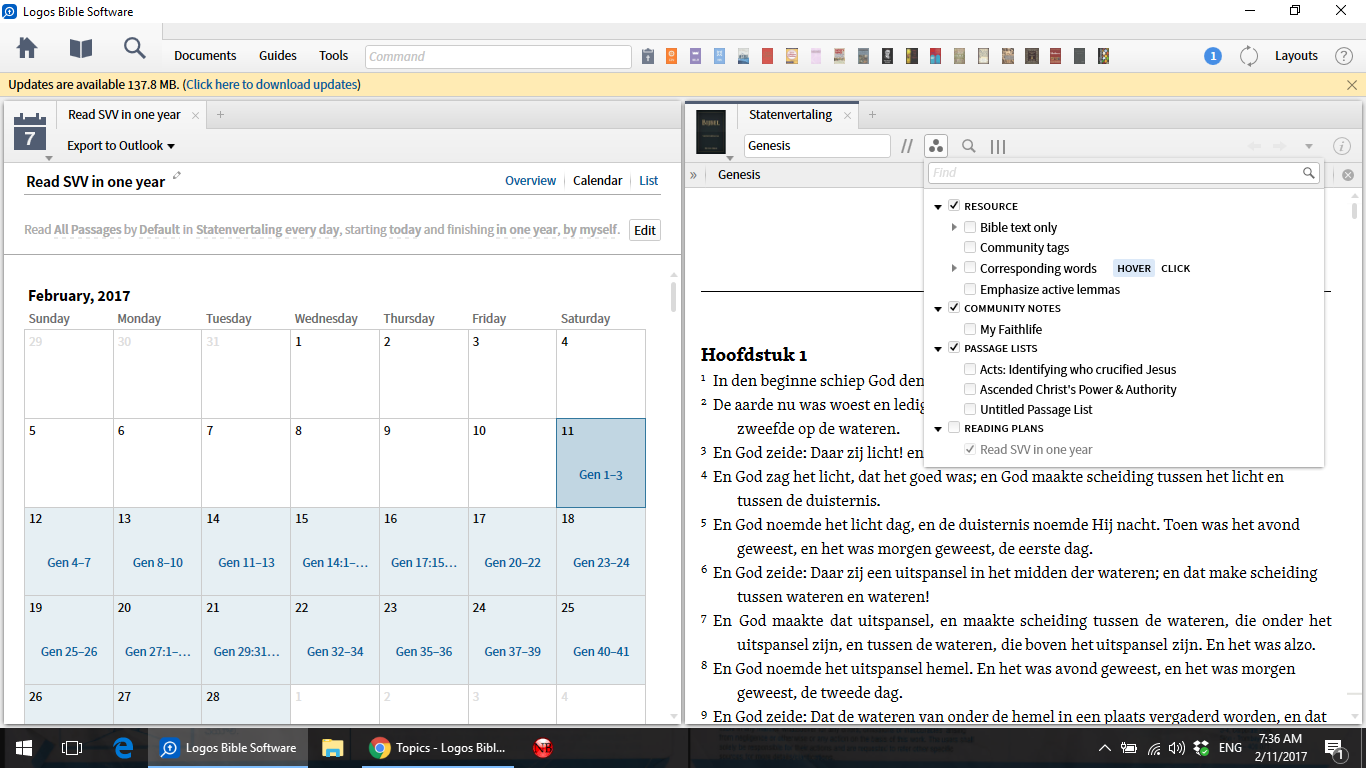Open the Guides menu
This screenshot has height=768, width=1366.
point(278,56)
